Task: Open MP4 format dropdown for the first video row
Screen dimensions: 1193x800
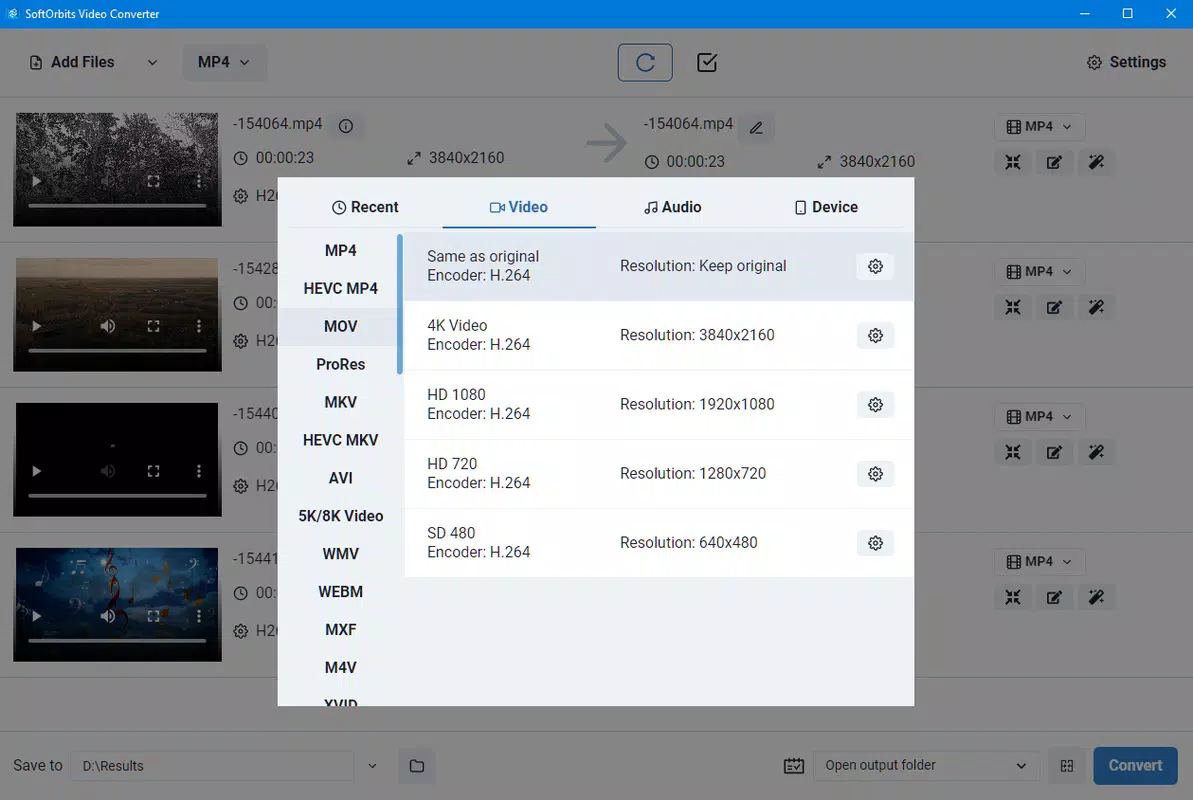Action: [1039, 126]
